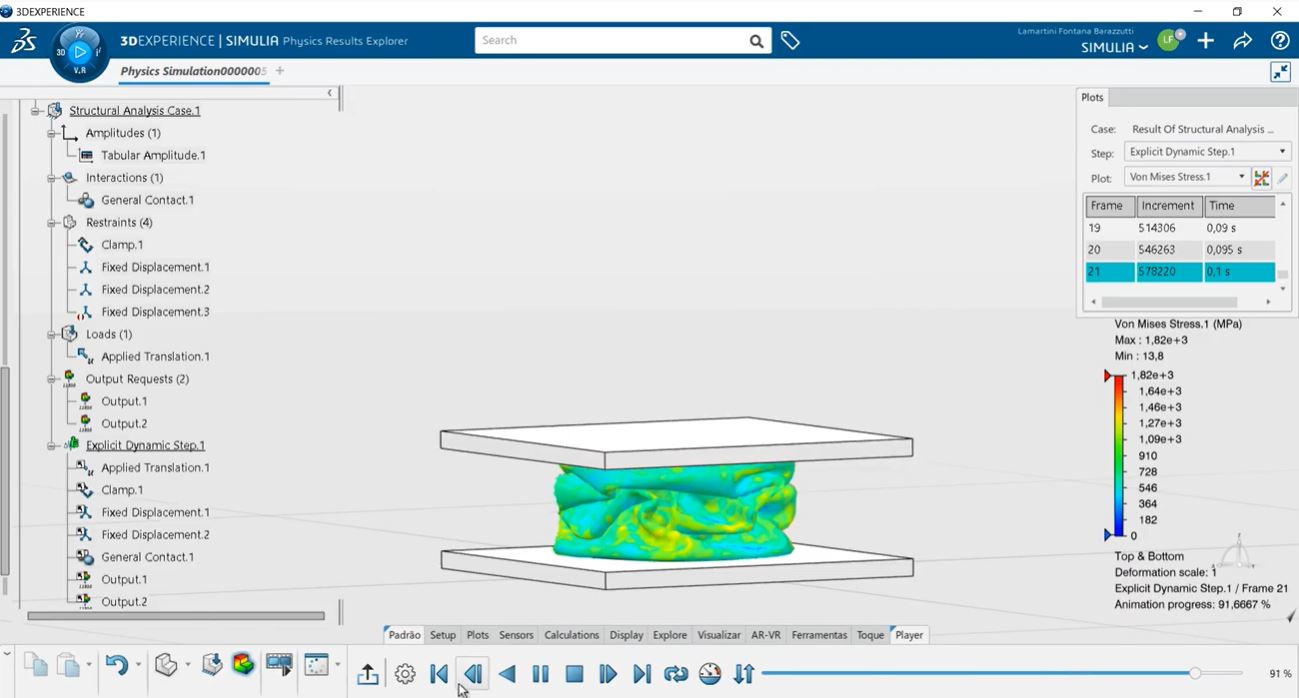The image size is (1299, 698).
Task: Open the Sensors tab
Action: click(x=517, y=635)
